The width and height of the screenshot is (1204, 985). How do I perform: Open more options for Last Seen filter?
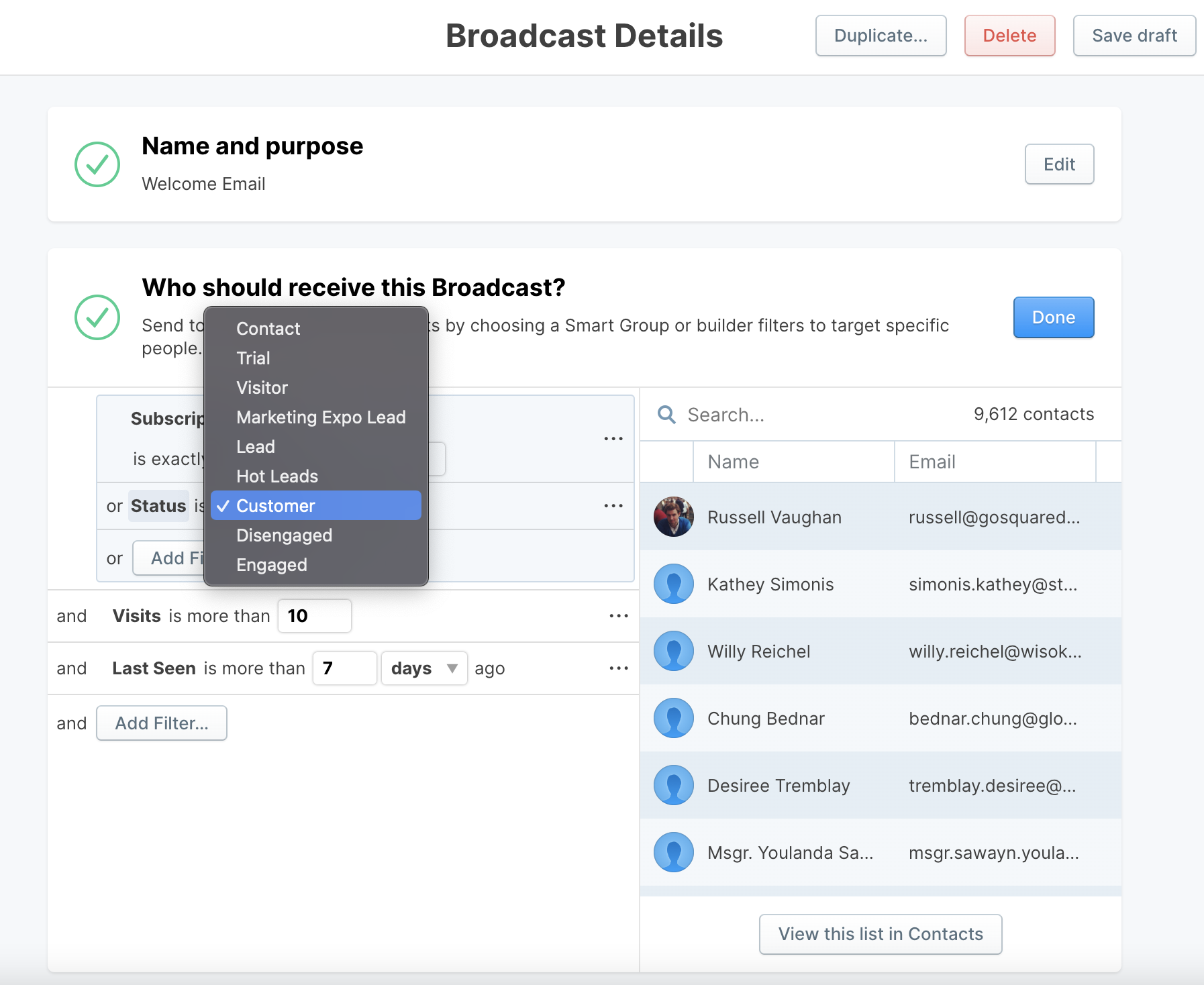click(619, 668)
